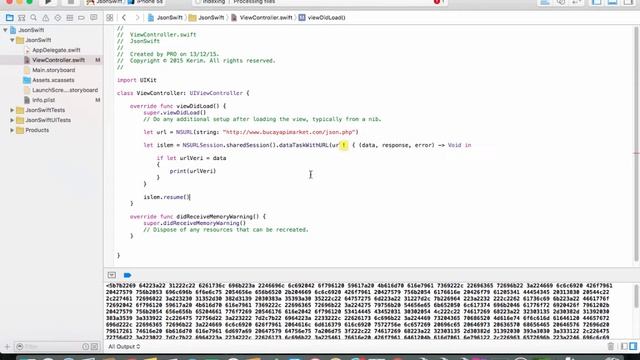This screenshot has width=640, height=360.
Task: Hide the debug area with console toggle button
Action: 111,275
